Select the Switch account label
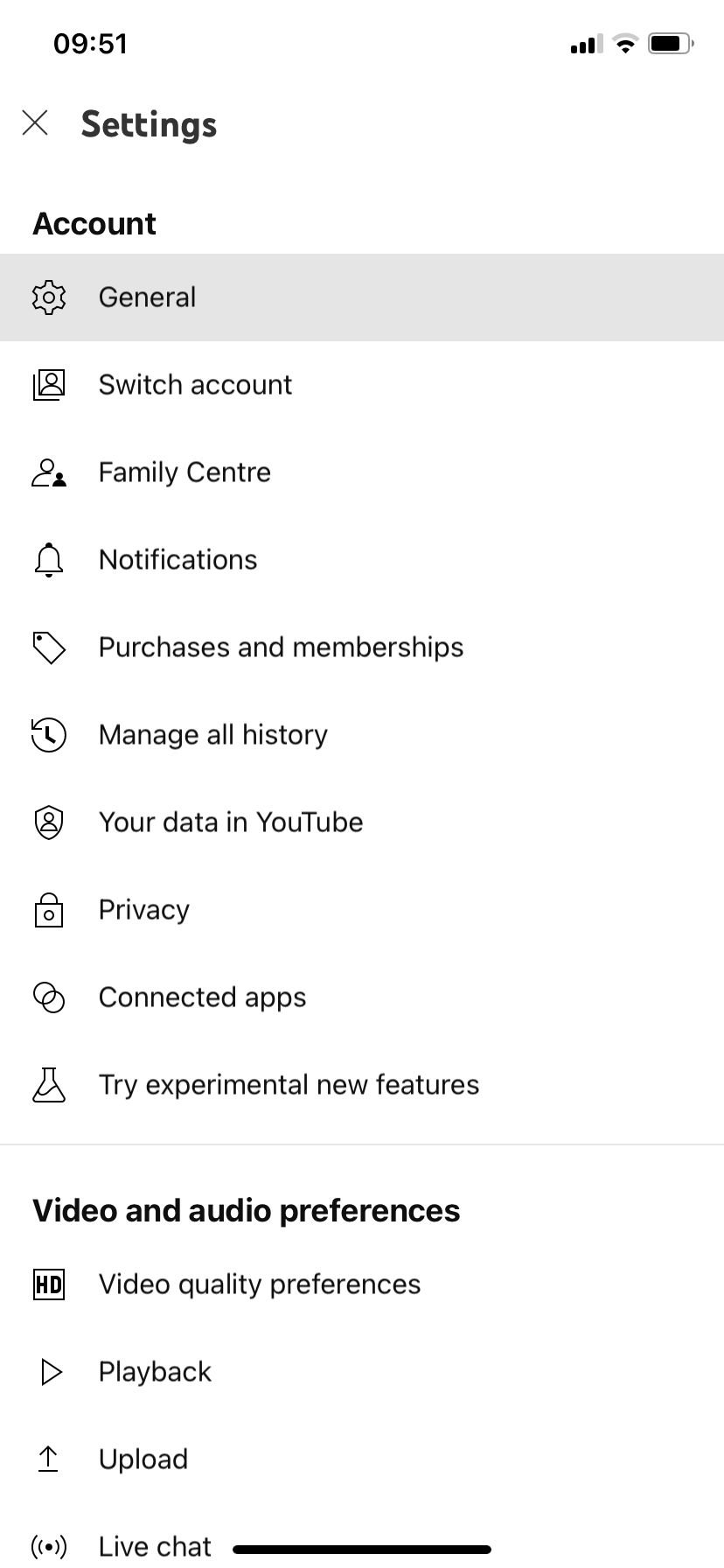The height and width of the screenshot is (1568, 724). (x=195, y=385)
